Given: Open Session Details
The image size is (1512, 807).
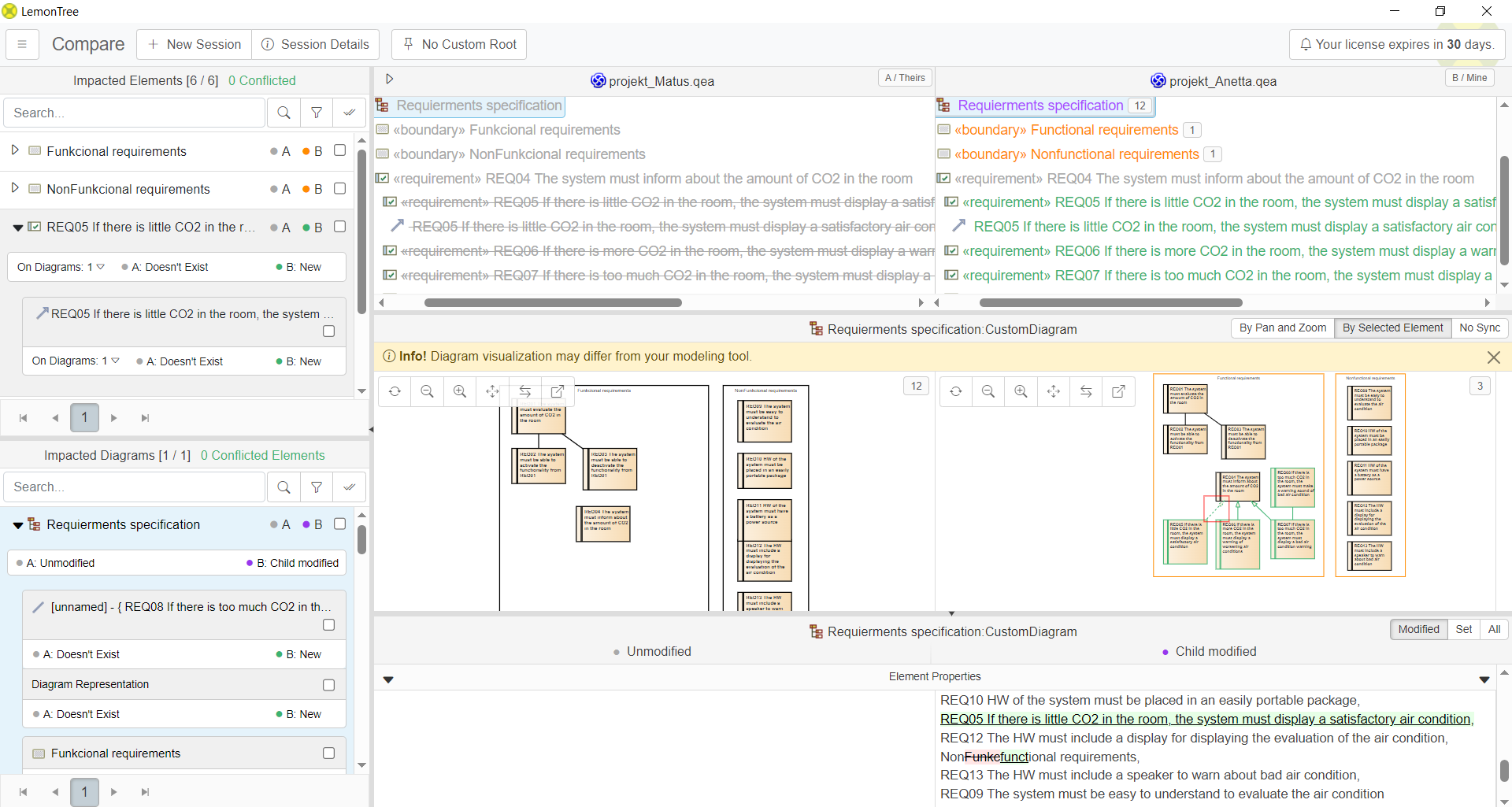Looking at the screenshot, I should (x=315, y=44).
